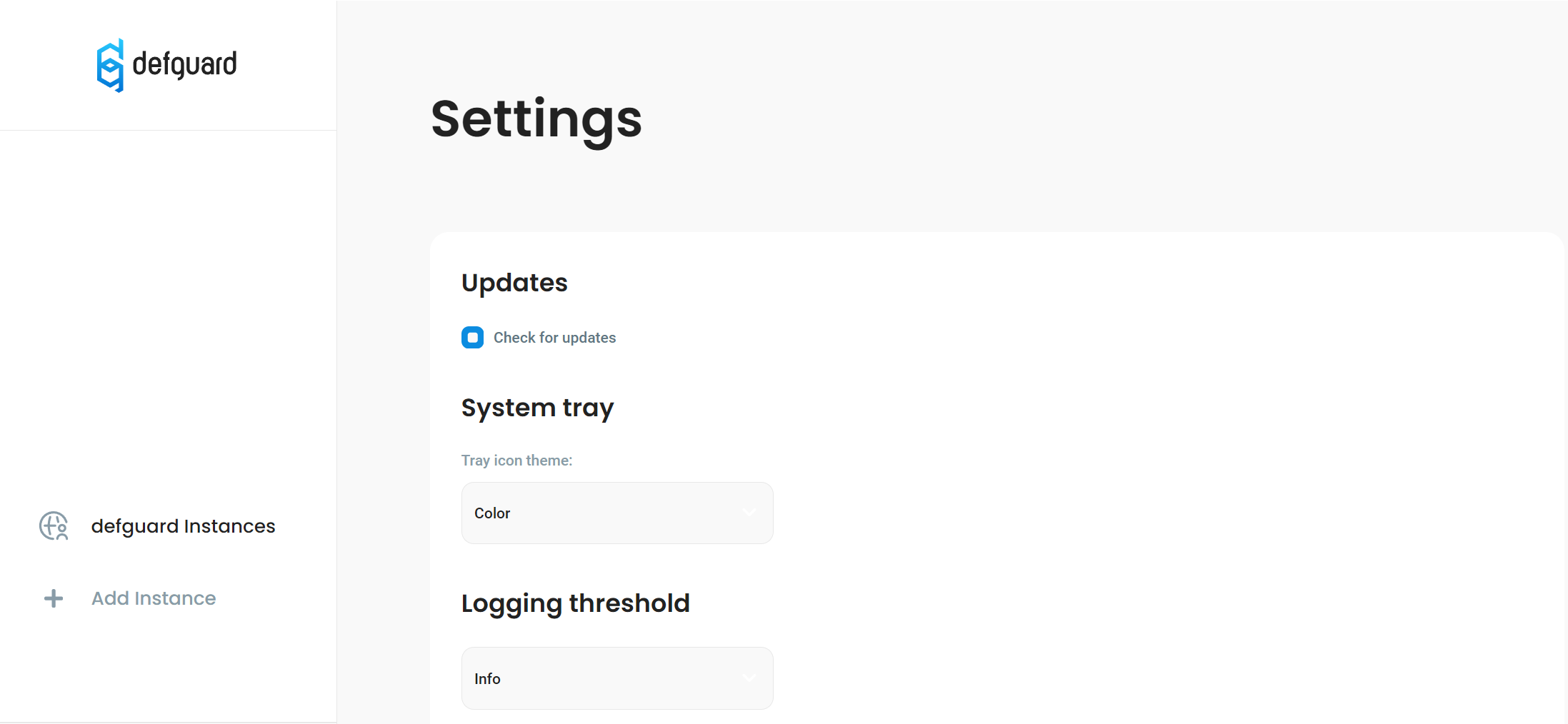Image resolution: width=1568 pixels, height=724 pixels.
Task: Click the sidebar divider below the logo
Action: 168,130
